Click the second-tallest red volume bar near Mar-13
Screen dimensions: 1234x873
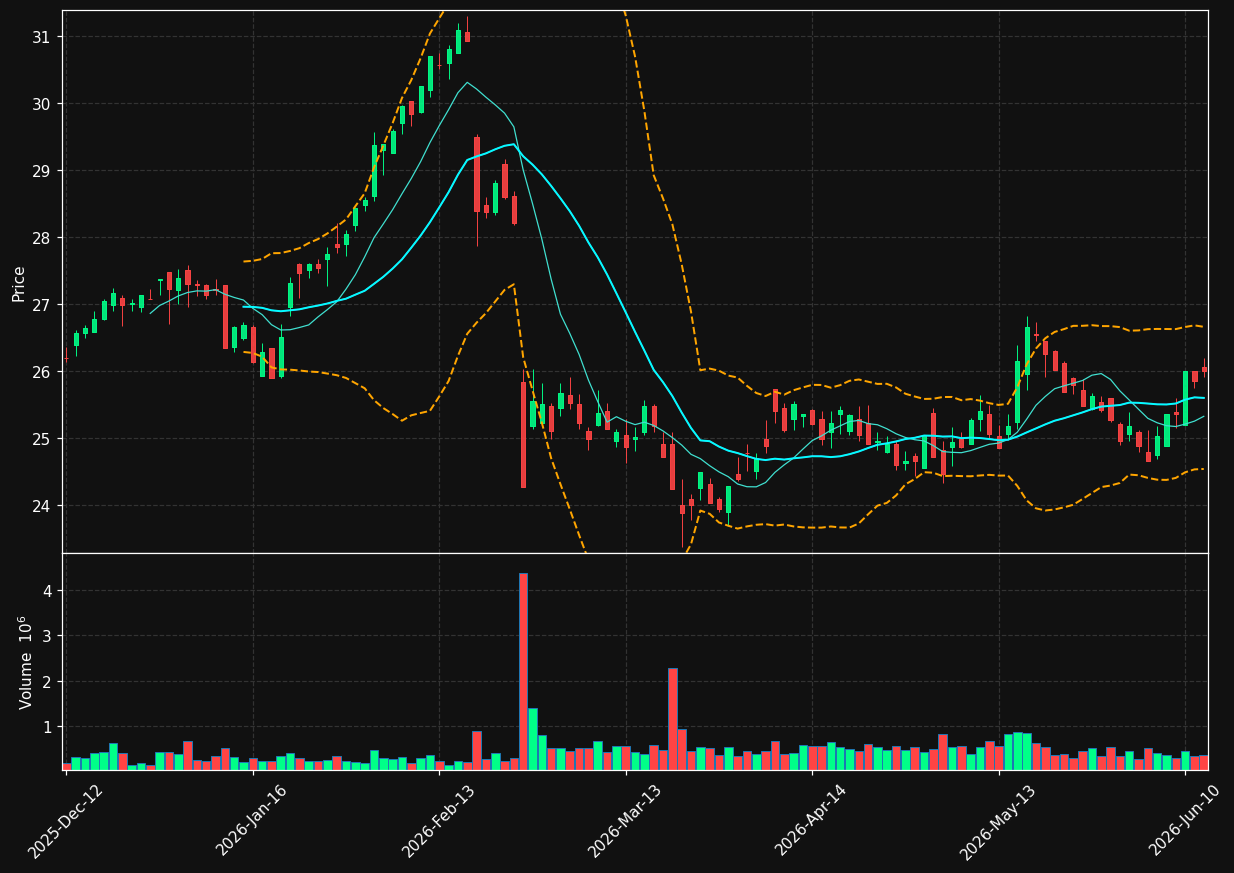673,719
